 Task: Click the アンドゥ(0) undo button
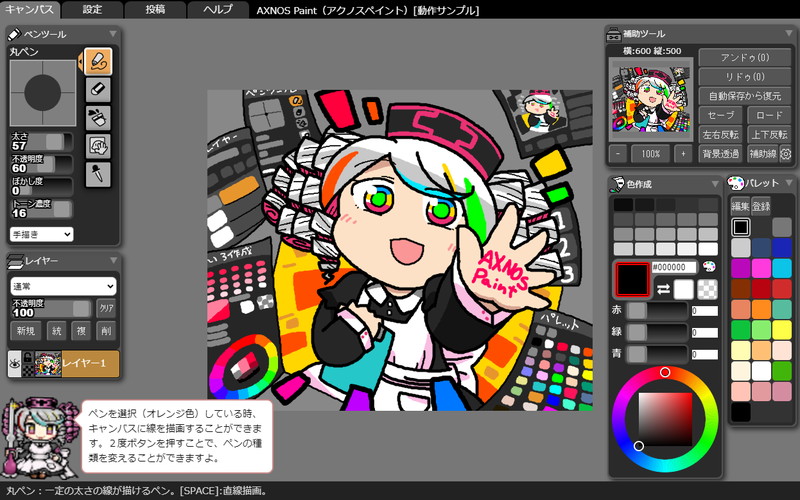(744, 57)
